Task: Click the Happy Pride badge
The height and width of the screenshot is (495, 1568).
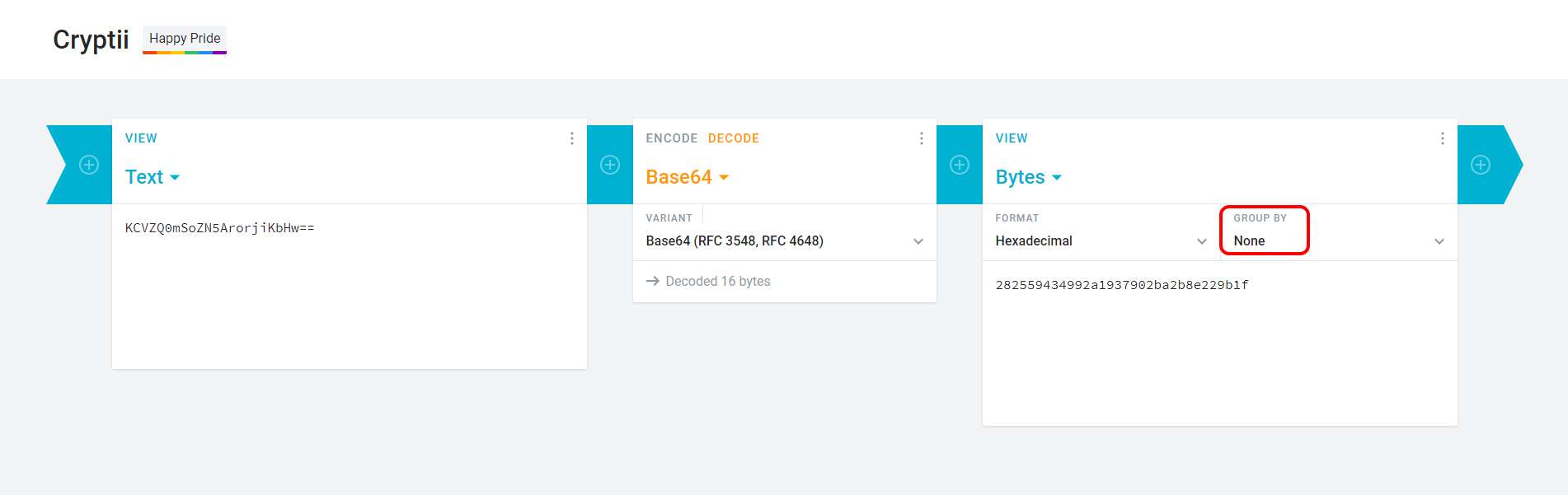Action: (x=185, y=39)
